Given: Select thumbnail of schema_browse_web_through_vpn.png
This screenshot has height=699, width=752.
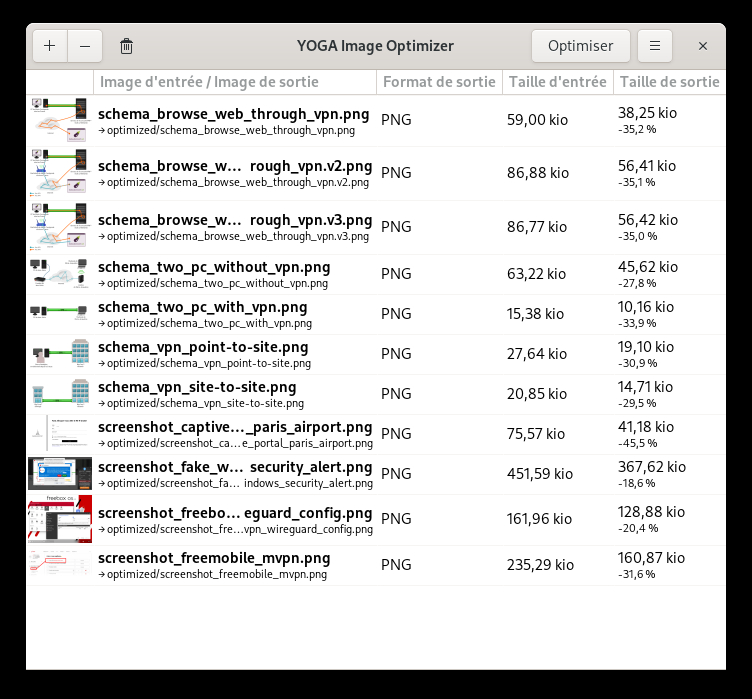Looking at the screenshot, I should click(x=61, y=120).
